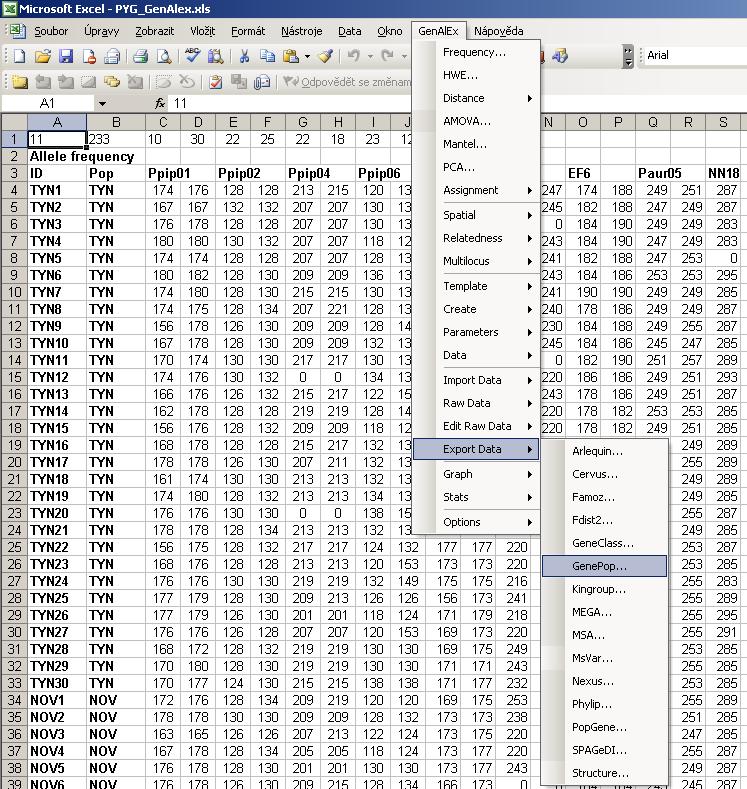Viewport: 747px width, 789px height.
Task: Open the Nástroje menu
Action: (301, 31)
